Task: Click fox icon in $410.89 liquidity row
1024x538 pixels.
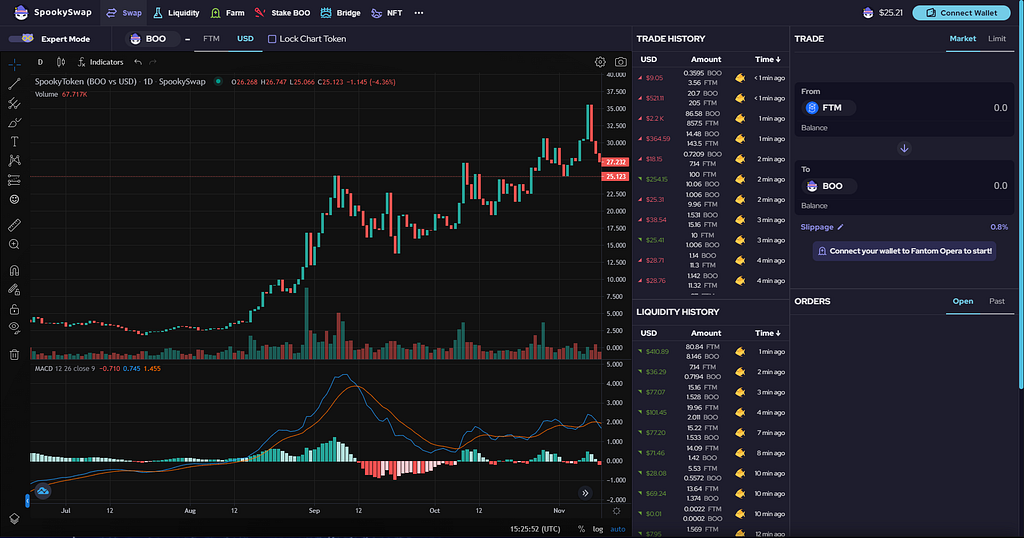Action: (x=740, y=351)
